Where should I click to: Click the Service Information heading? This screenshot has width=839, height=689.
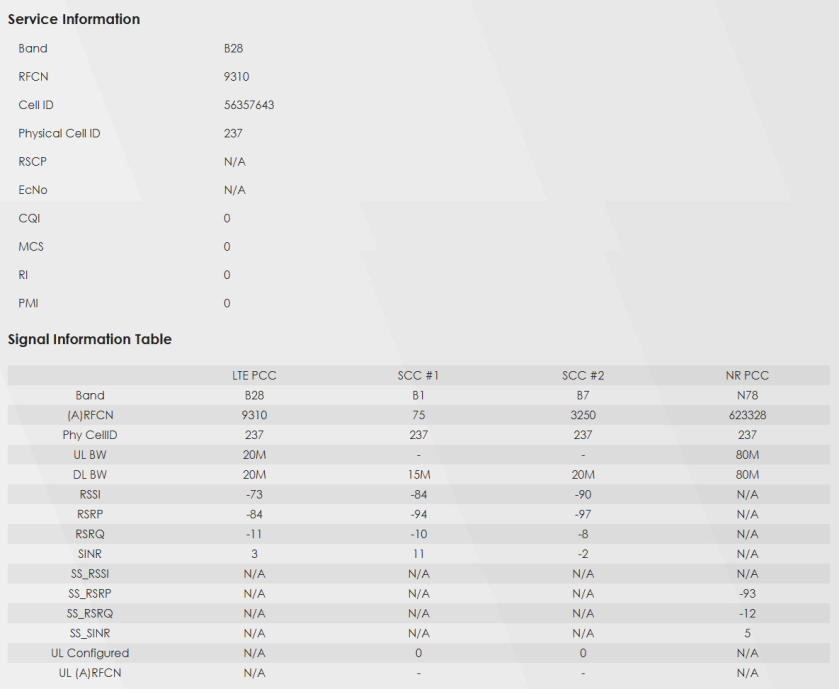pos(74,19)
